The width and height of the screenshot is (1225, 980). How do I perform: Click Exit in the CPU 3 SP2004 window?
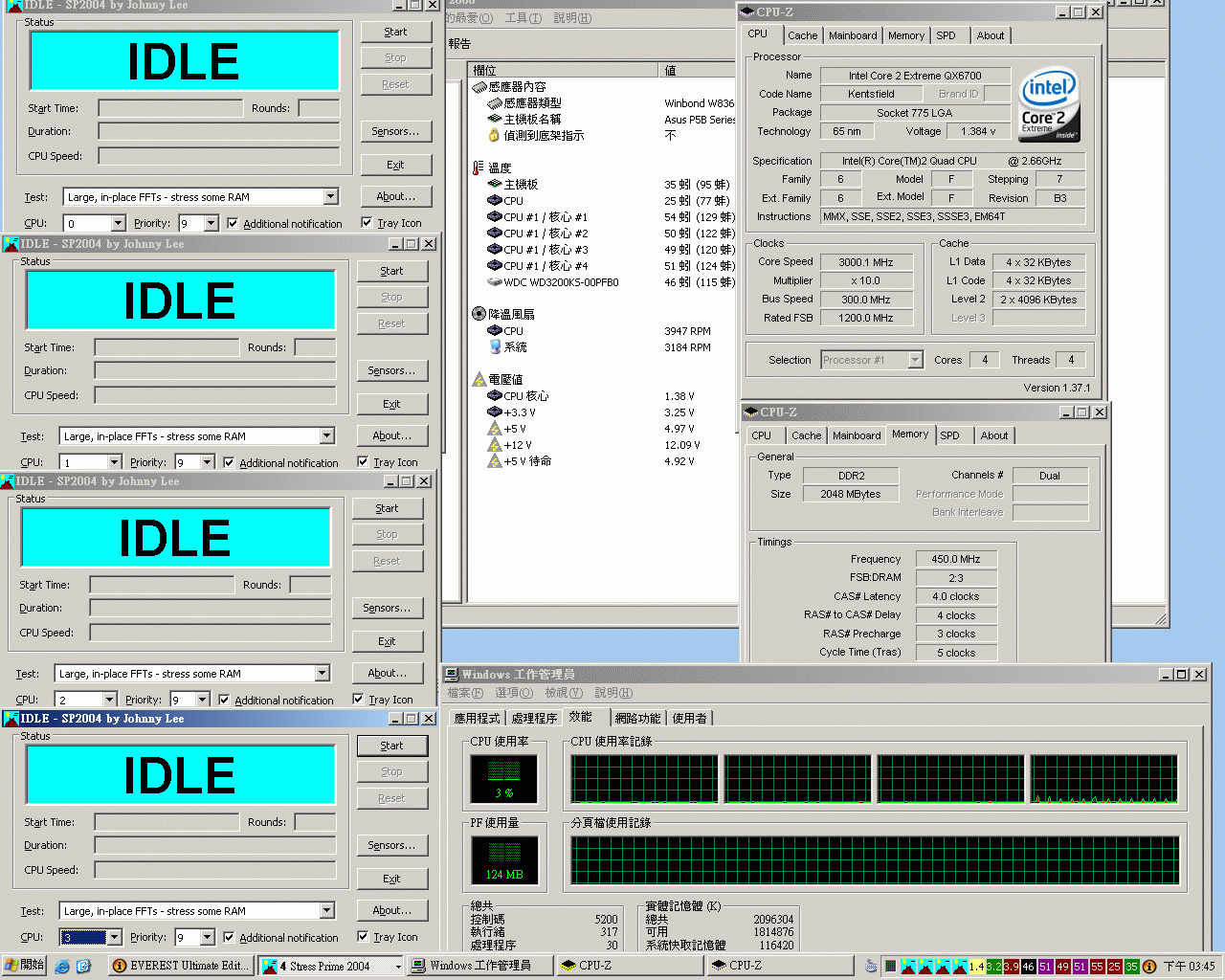[391, 879]
